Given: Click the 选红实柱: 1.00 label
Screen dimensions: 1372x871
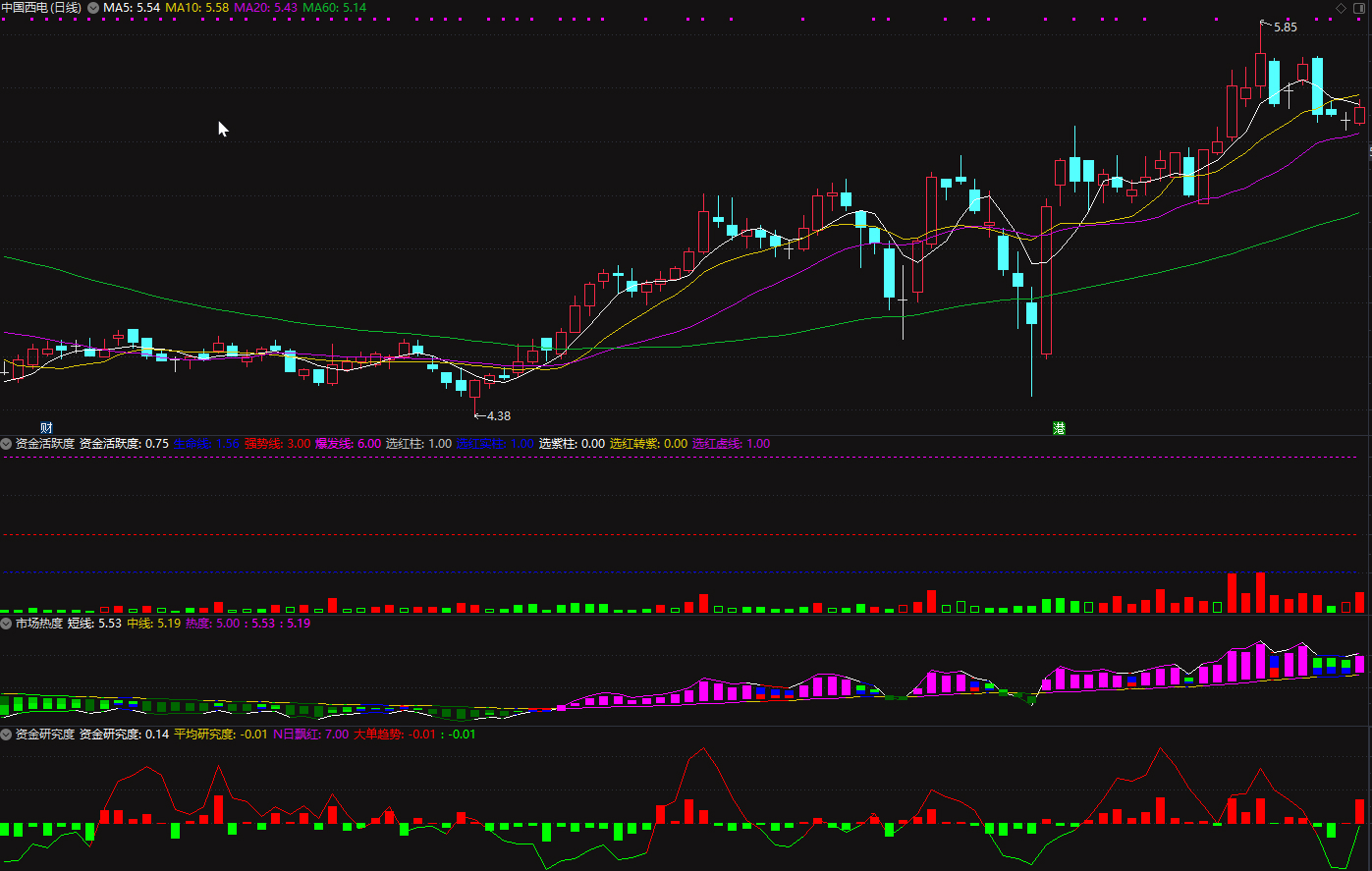Looking at the screenshot, I should coord(496,444).
